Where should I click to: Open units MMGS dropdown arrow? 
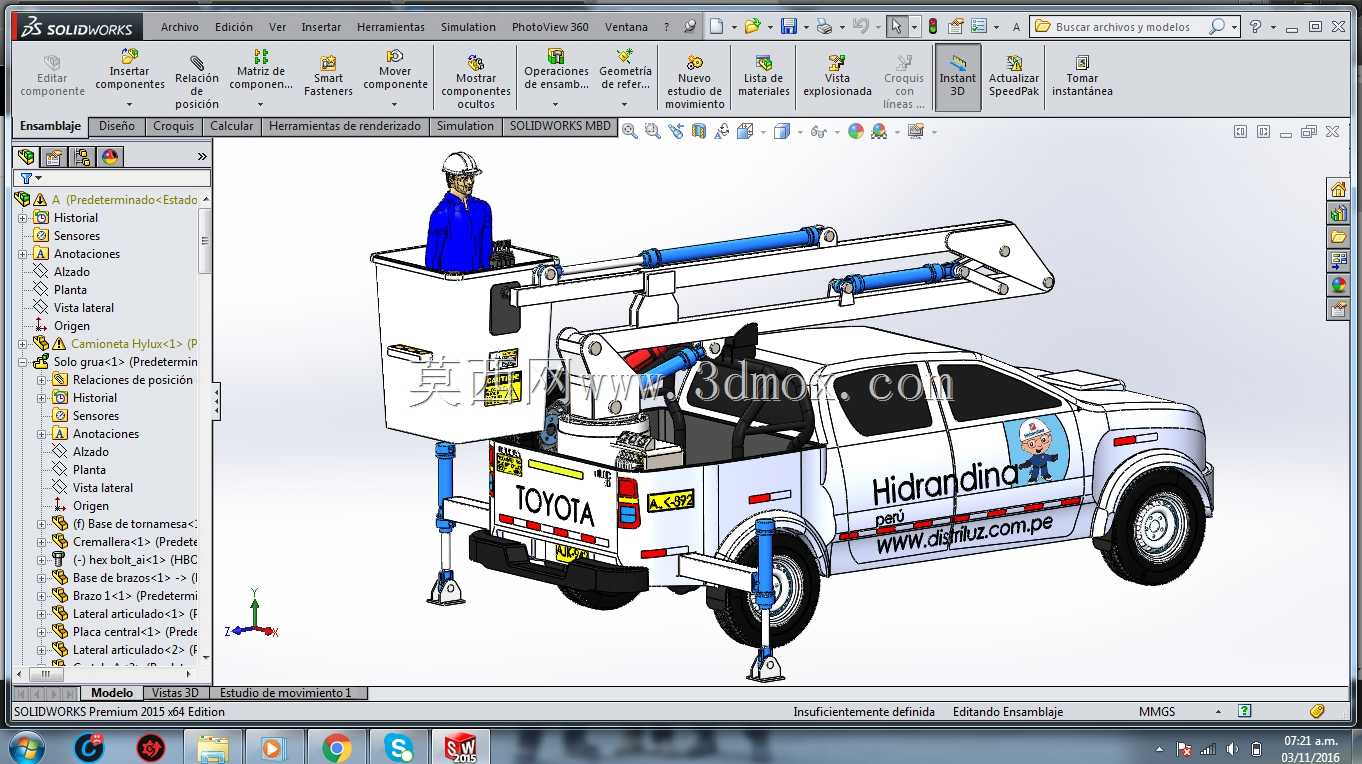(x=1219, y=712)
